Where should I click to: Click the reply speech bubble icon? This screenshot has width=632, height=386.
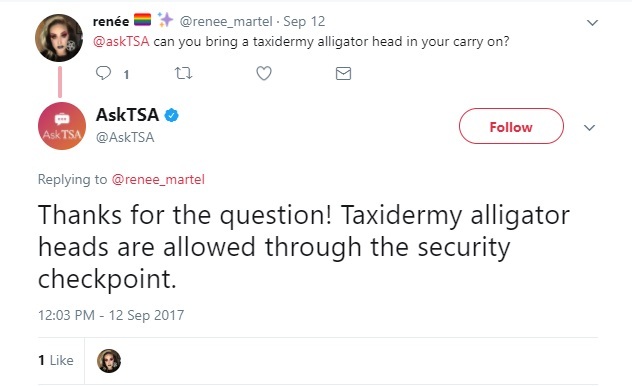(104, 73)
